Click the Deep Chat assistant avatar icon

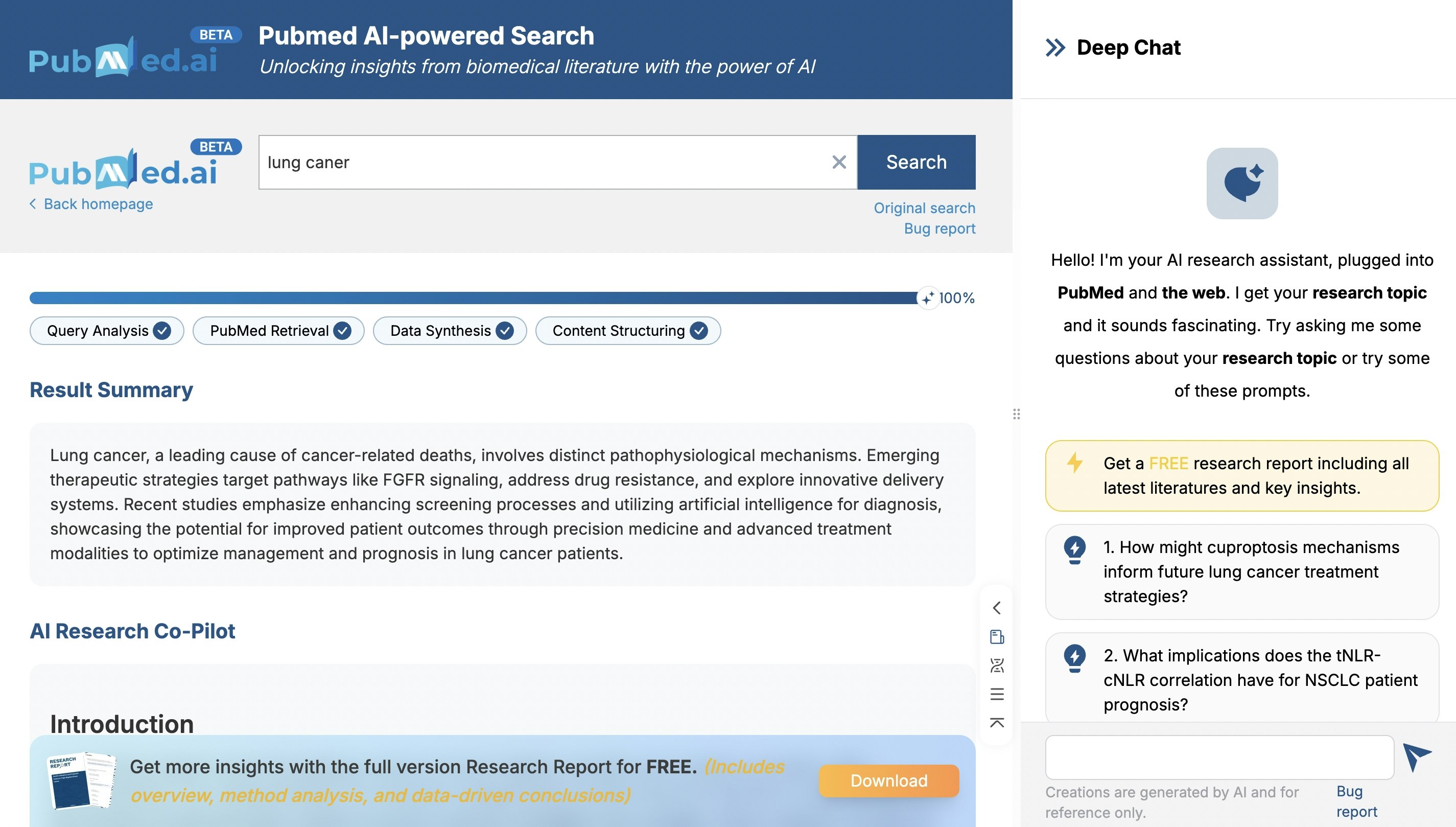point(1242,183)
